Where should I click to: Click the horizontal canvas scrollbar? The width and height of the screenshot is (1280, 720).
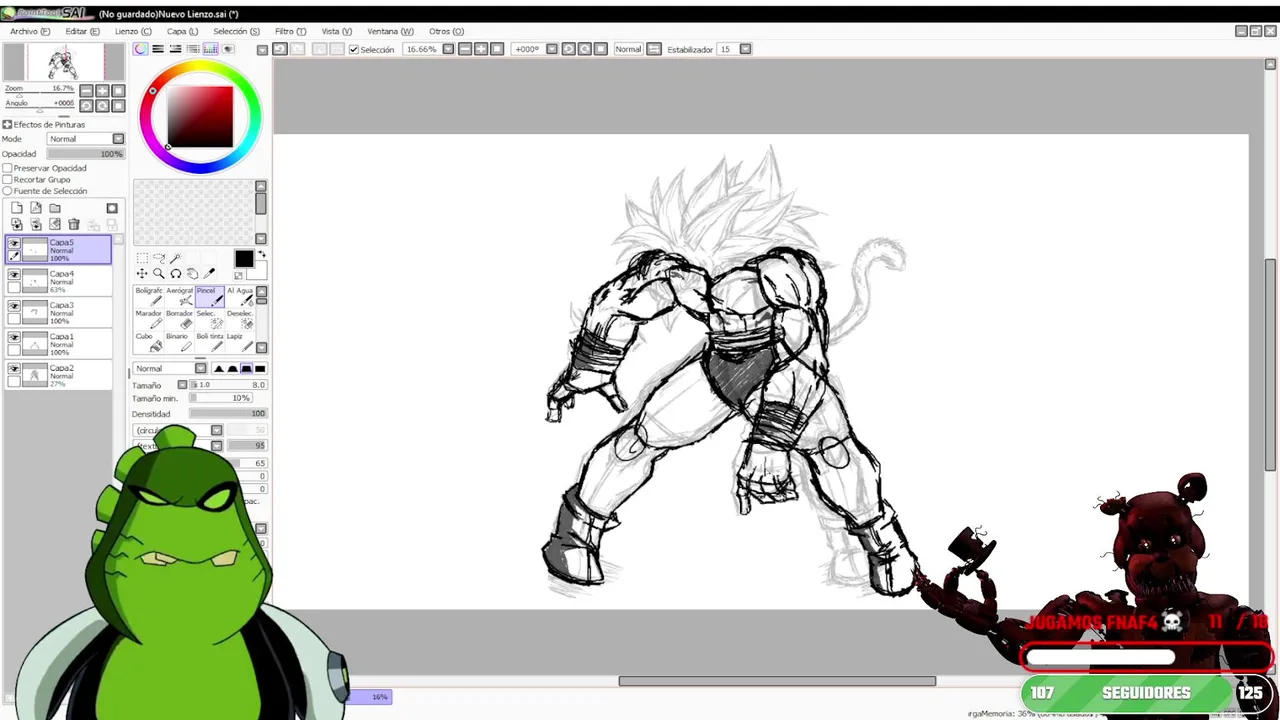[777, 681]
